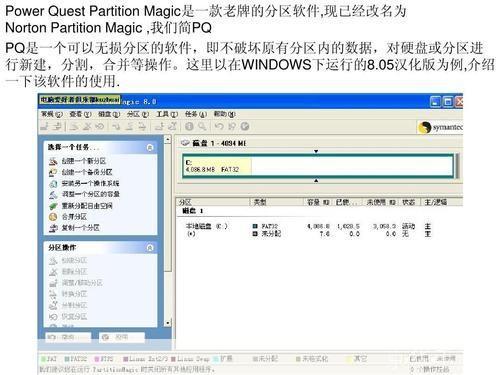Sort by the 主/逻辑 column header
This screenshot has height=375, width=500.
tap(441, 202)
